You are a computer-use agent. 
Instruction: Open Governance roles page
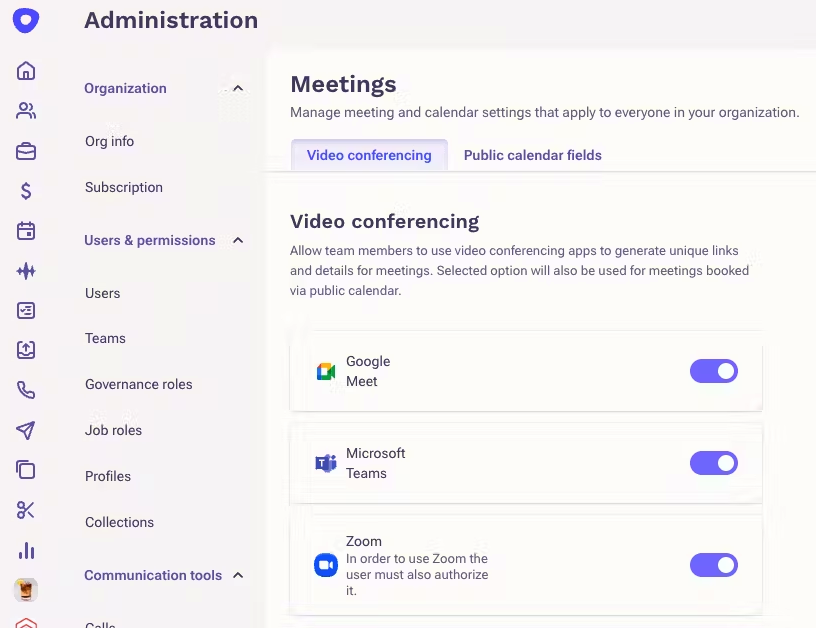[x=138, y=385]
